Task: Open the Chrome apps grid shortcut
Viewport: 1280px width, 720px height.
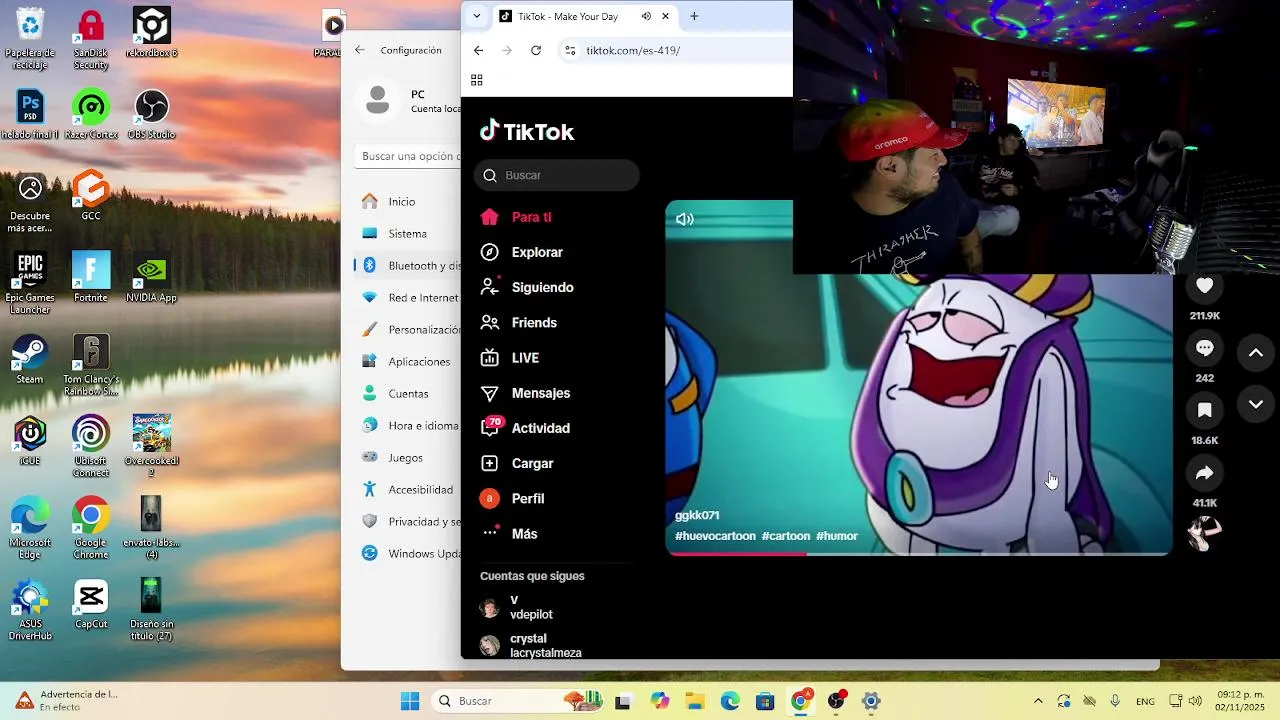Action: (x=477, y=80)
